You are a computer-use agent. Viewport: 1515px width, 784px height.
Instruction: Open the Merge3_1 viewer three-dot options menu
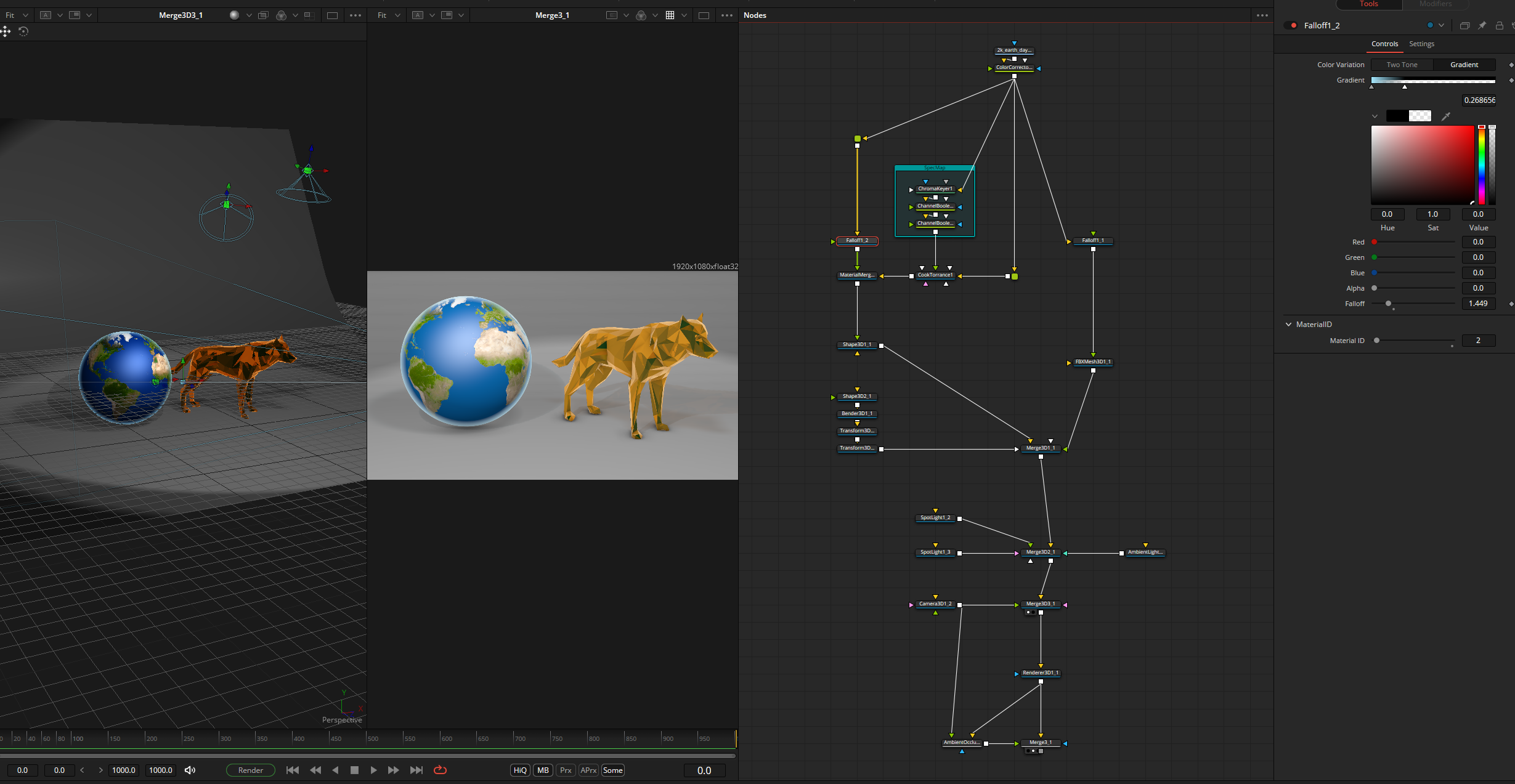click(727, 15)
